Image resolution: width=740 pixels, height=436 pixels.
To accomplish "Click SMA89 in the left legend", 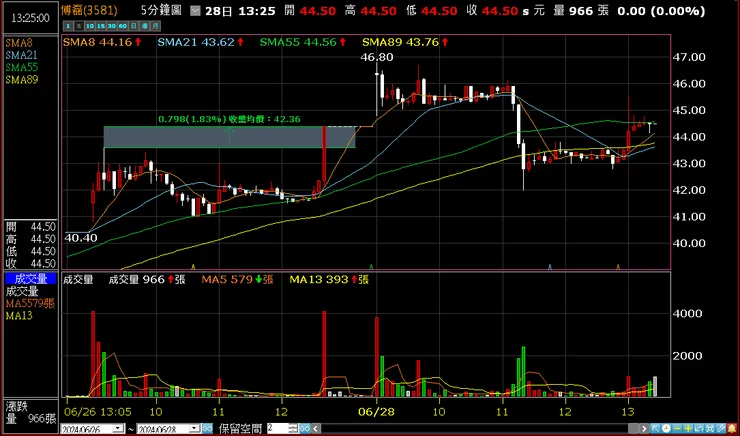I will [x=21, y=80].
